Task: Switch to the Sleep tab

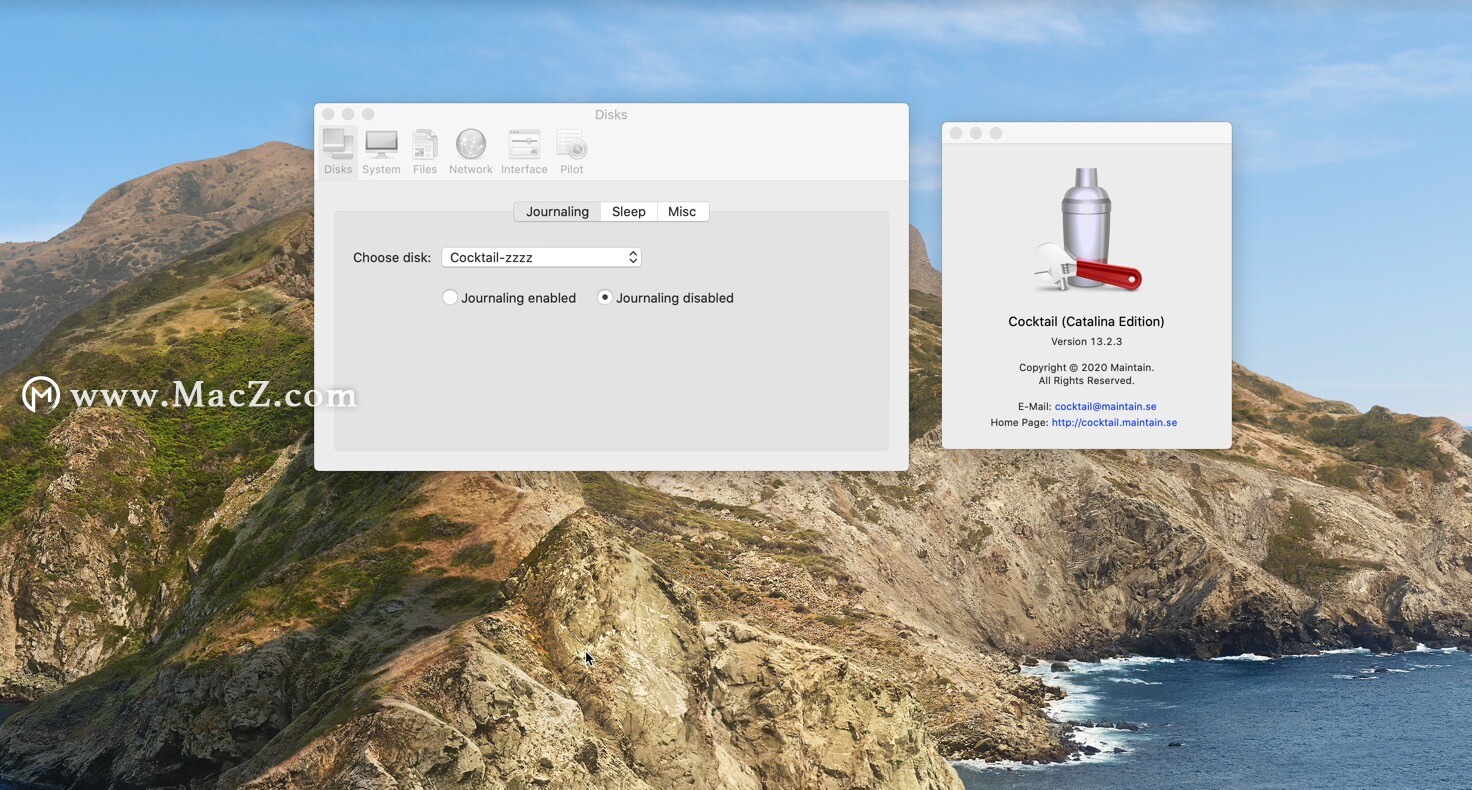Action: click(x=629, y=211)
